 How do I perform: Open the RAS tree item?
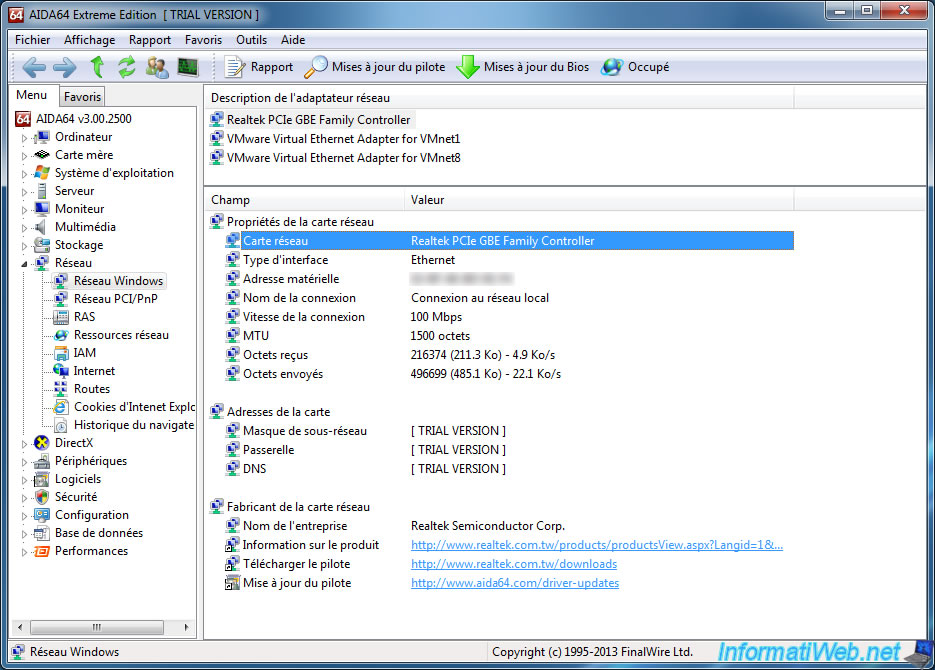pyautogui.click(x=84, y=317)
